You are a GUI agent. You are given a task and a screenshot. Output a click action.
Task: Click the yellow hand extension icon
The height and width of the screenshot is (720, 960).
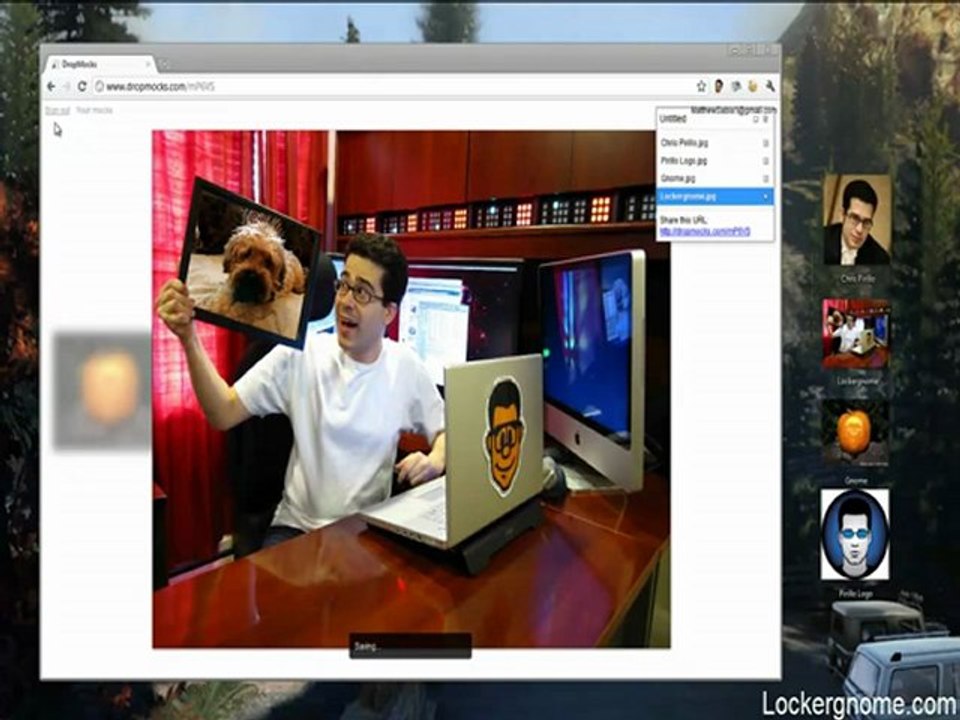(752, 86)
